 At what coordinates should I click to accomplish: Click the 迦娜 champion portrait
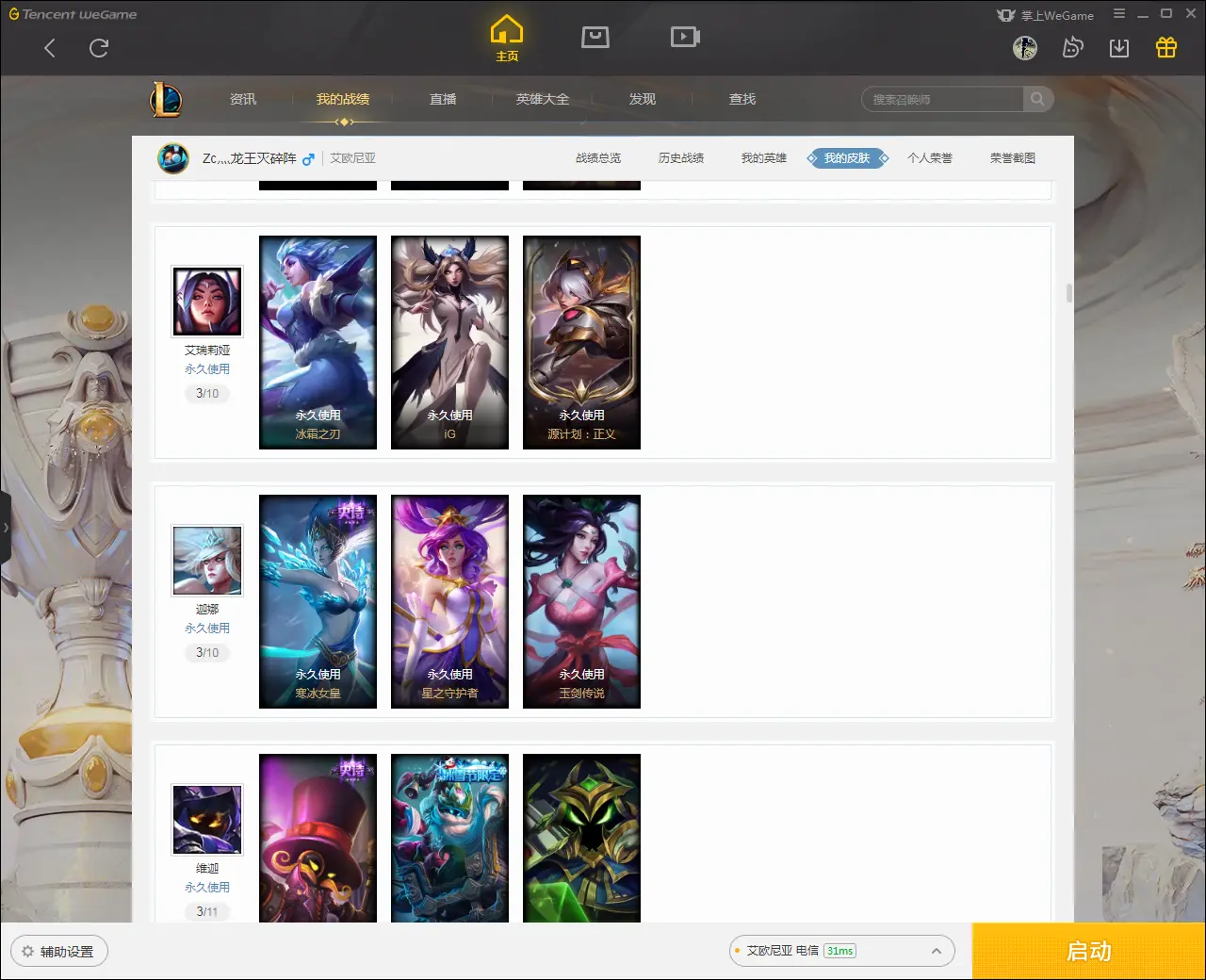207,561
